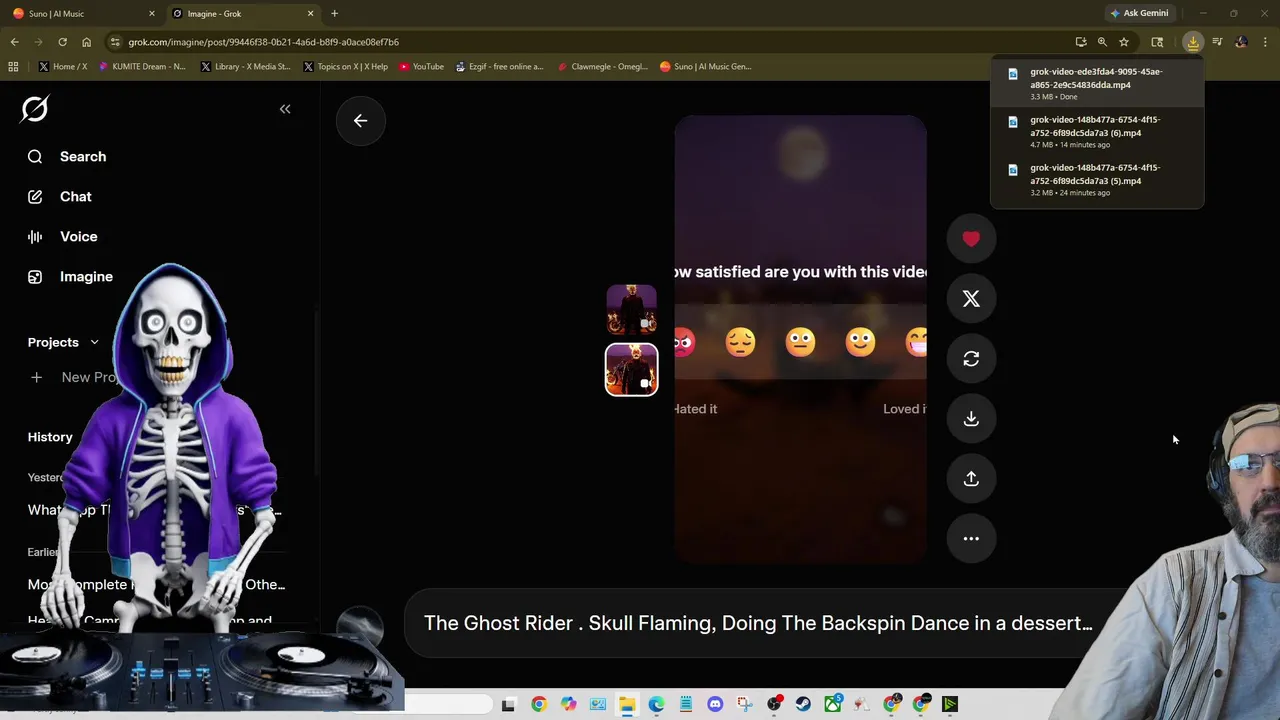Open KUMITE Dream bookmark
1280x720 pixels.
[x=141, y=66]
